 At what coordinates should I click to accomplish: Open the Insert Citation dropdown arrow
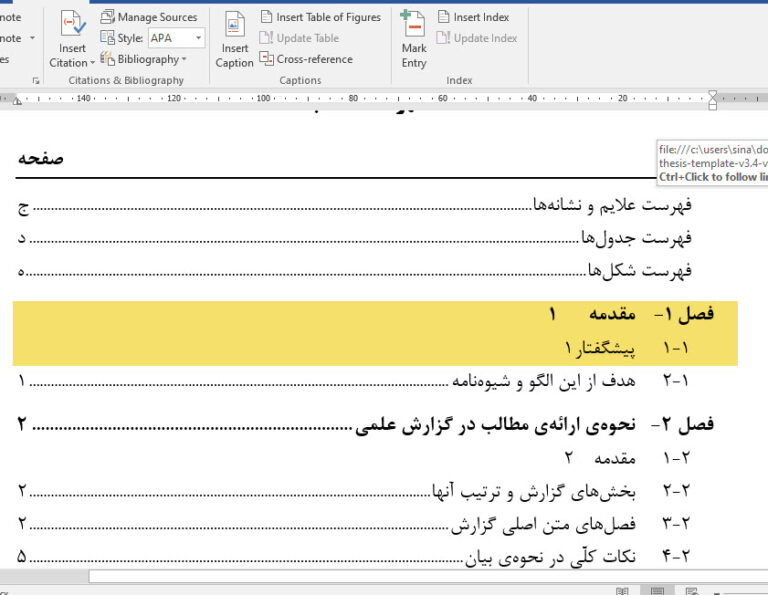(92, 63)
